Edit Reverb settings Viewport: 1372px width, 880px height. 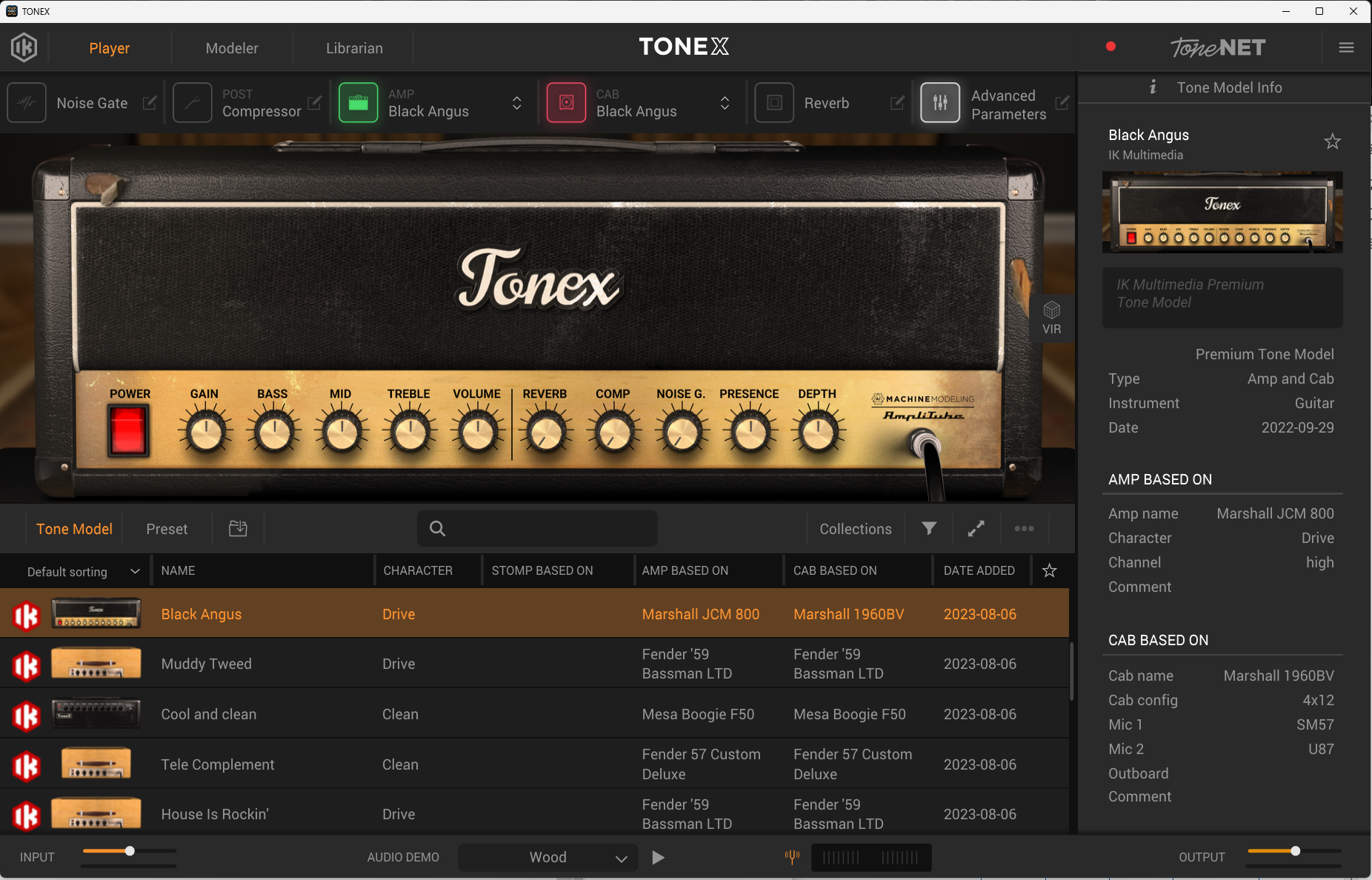click(897, 103)
